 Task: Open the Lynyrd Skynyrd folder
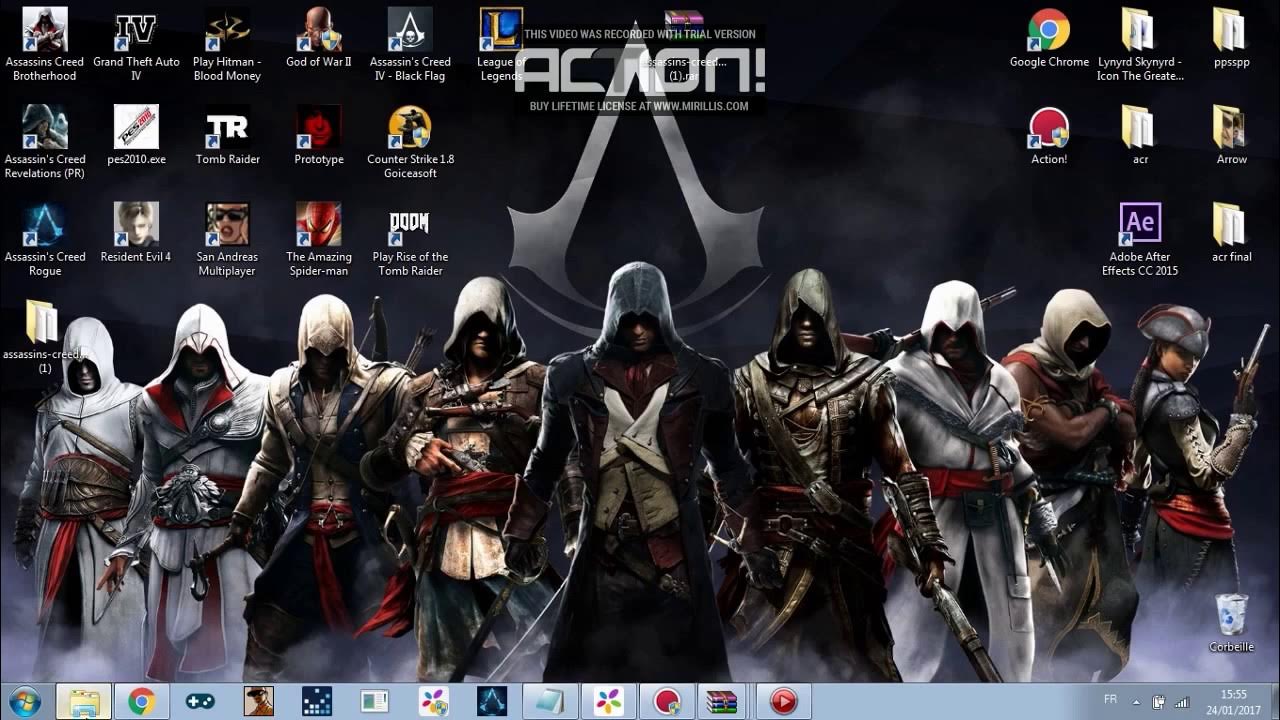[1140, 44]
